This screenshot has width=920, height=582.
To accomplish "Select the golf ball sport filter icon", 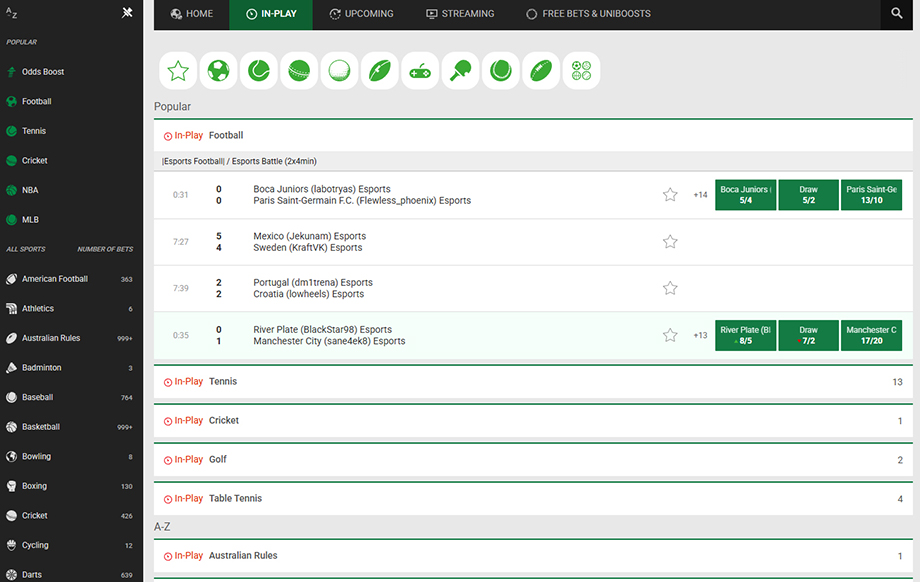I will pyautogui.click(x=340, y=71).
